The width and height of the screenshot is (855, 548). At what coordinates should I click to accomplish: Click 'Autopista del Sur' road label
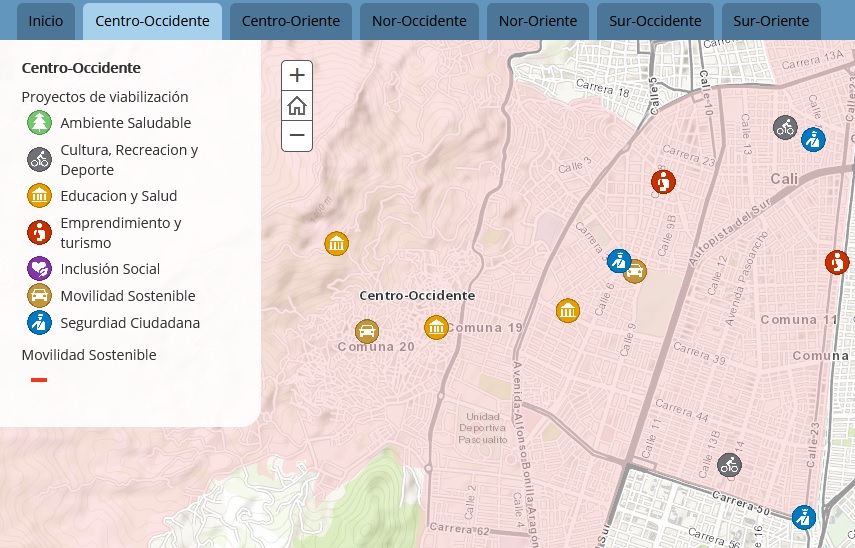729,232
